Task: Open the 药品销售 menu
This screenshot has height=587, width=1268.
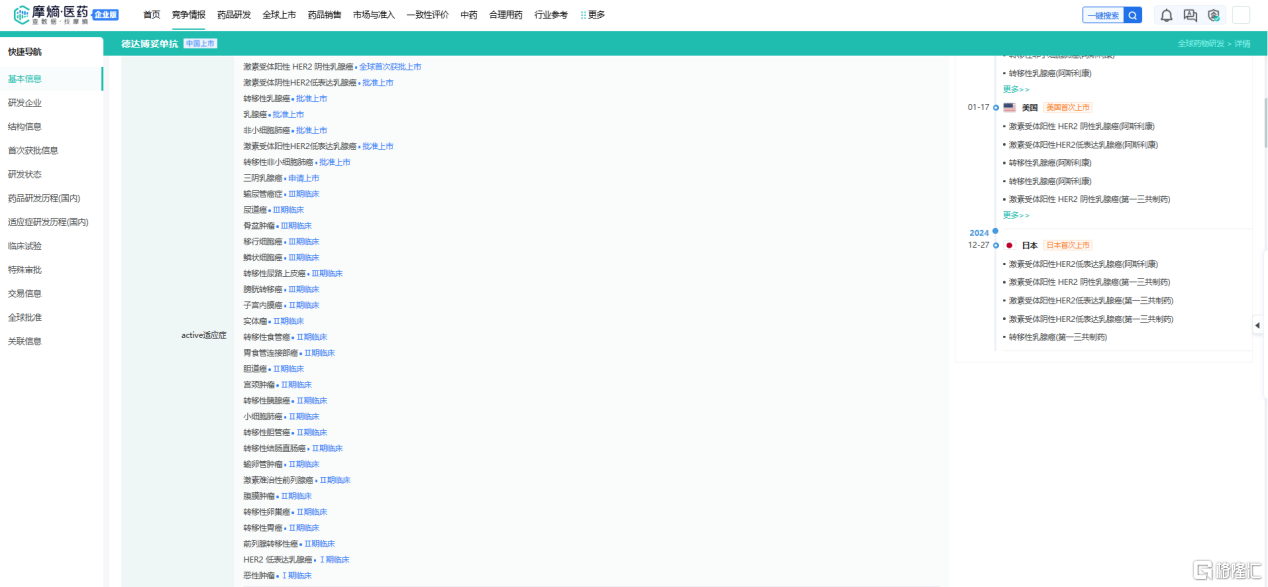Action: point(324,15)
